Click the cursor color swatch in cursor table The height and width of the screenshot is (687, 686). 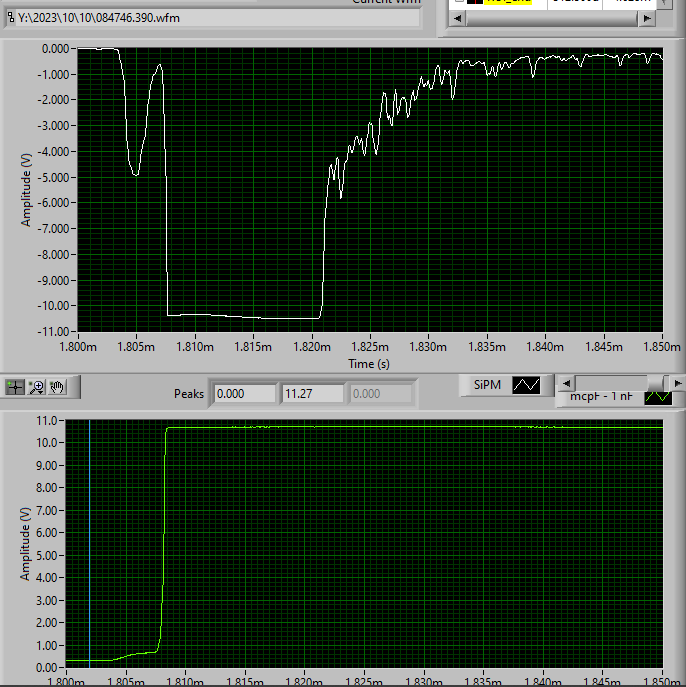coord(475,1)
